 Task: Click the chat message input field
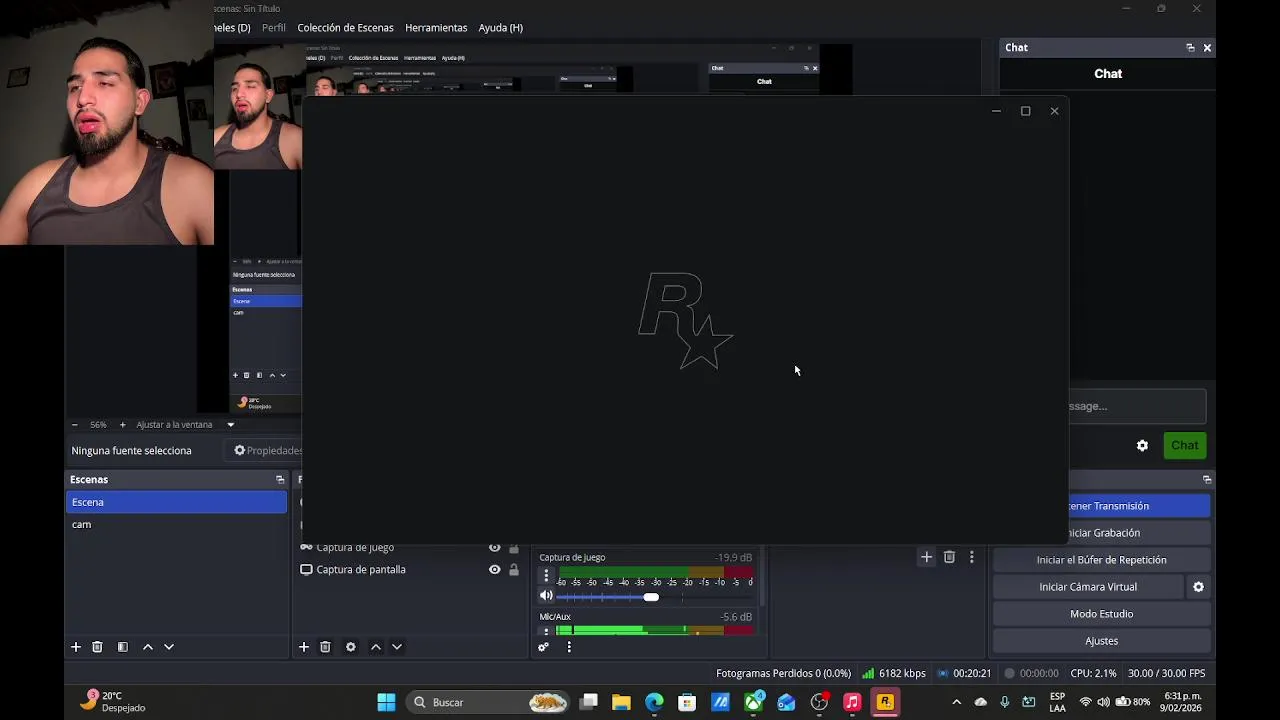click(x=1137, y=406)
